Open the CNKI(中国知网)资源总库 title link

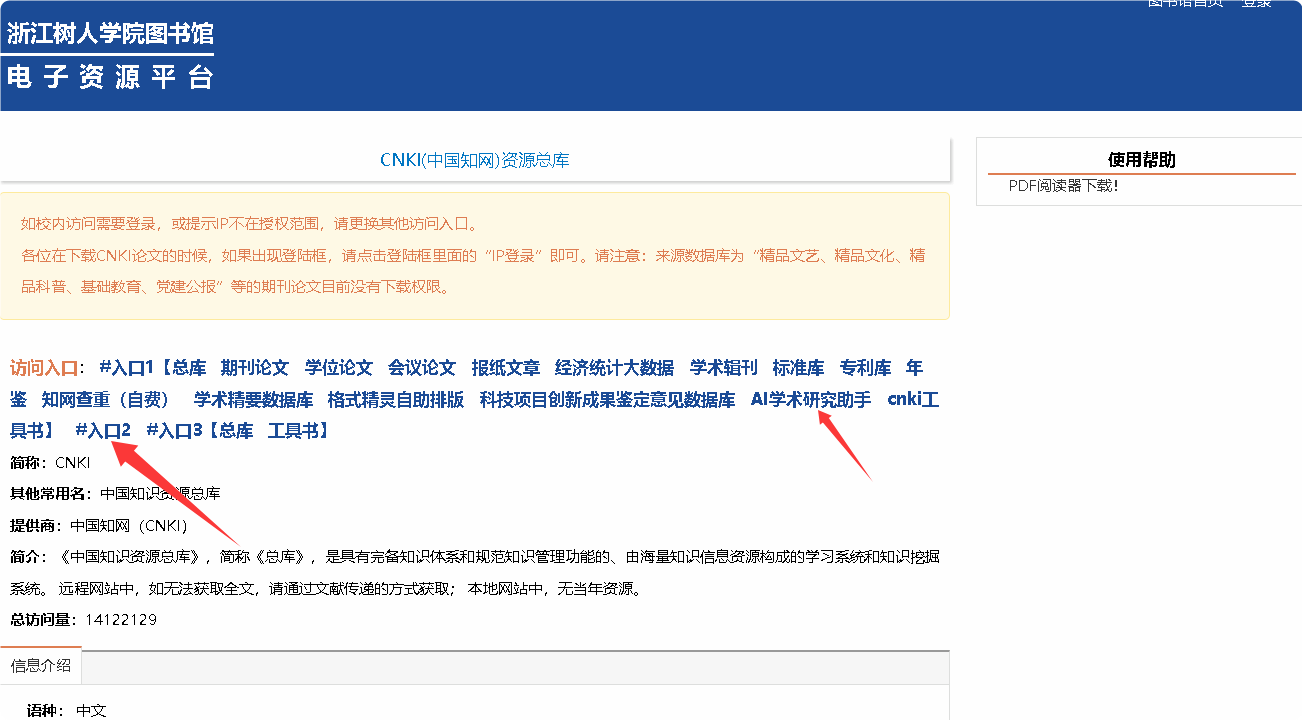[x=474, y=160]
